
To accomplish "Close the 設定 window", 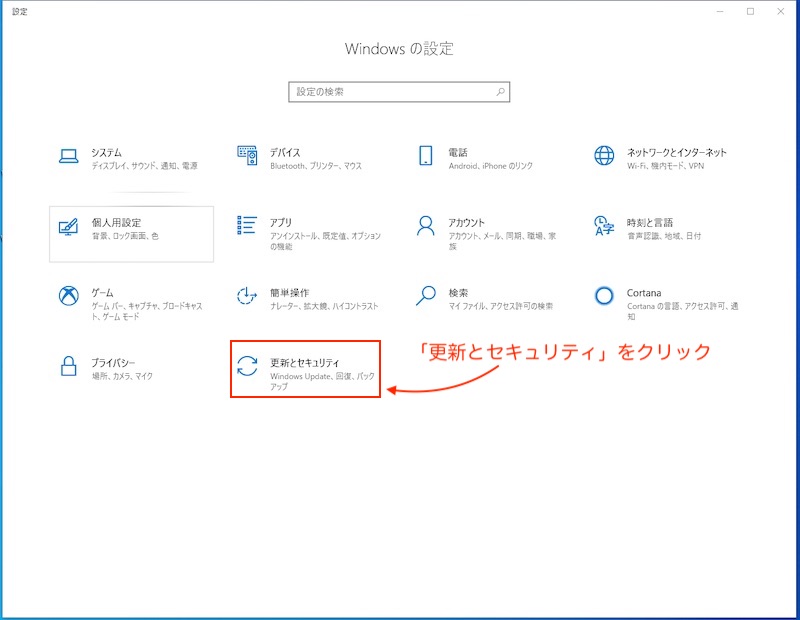I will [x=781, y=11].
